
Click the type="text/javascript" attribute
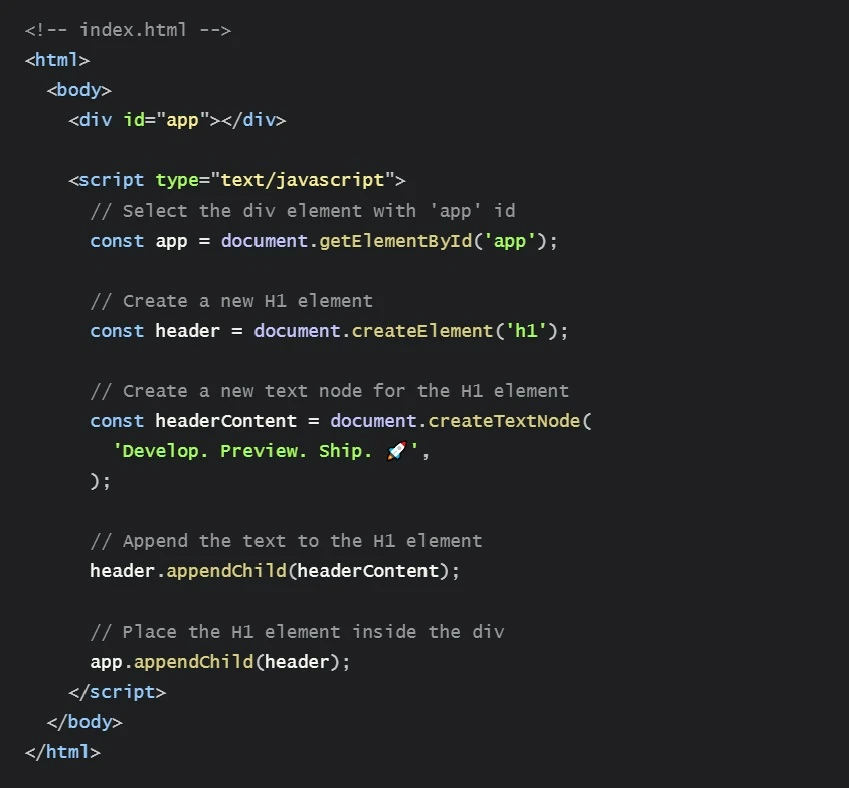point(275,180)
